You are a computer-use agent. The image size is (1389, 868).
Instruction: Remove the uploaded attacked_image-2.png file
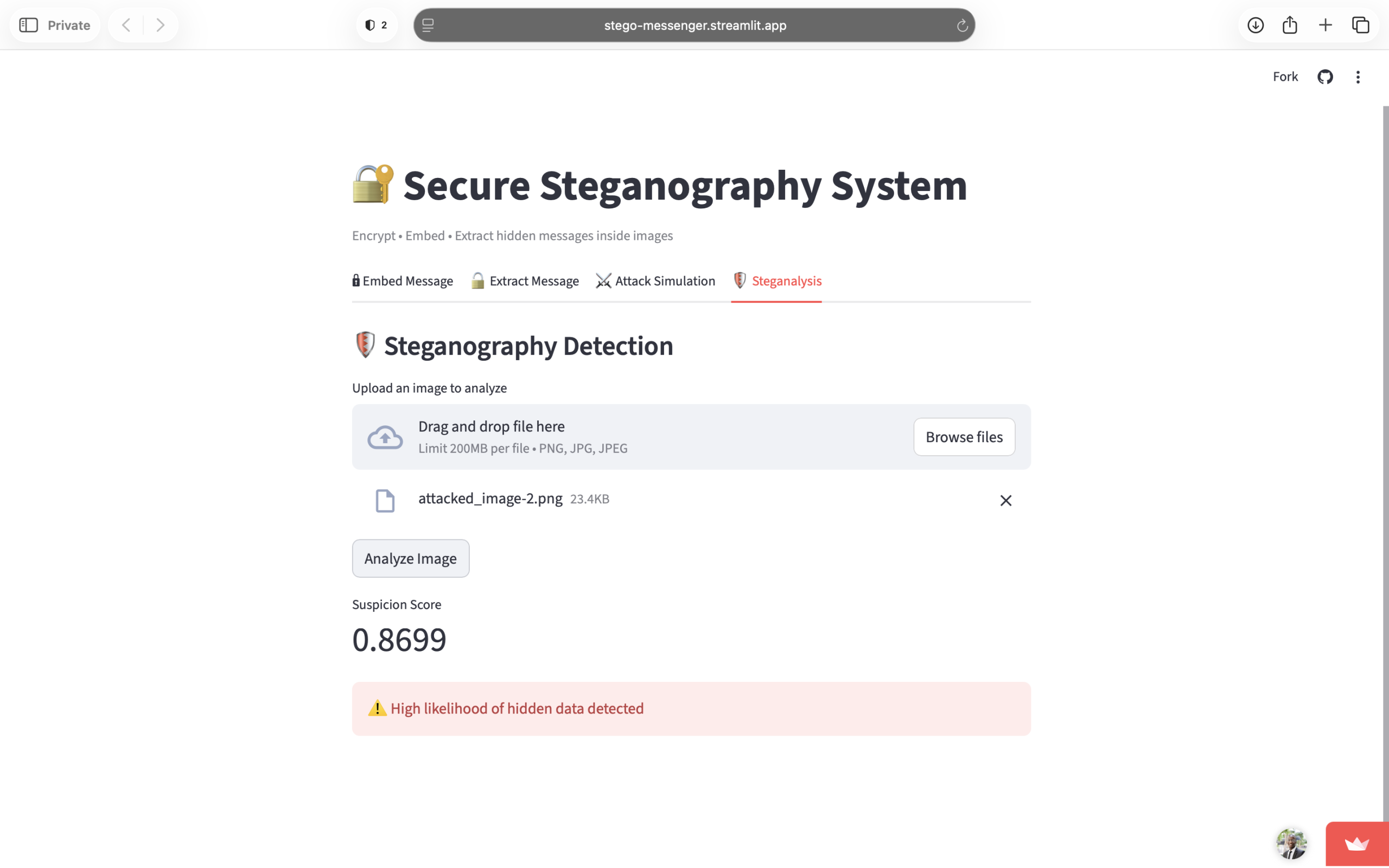pos(1005,501)
